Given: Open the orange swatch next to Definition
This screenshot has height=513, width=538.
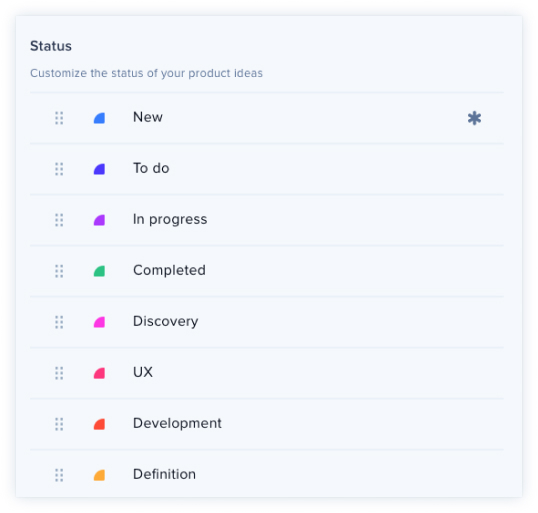Looking at the screenshot, I should click(x=99, y=475).
